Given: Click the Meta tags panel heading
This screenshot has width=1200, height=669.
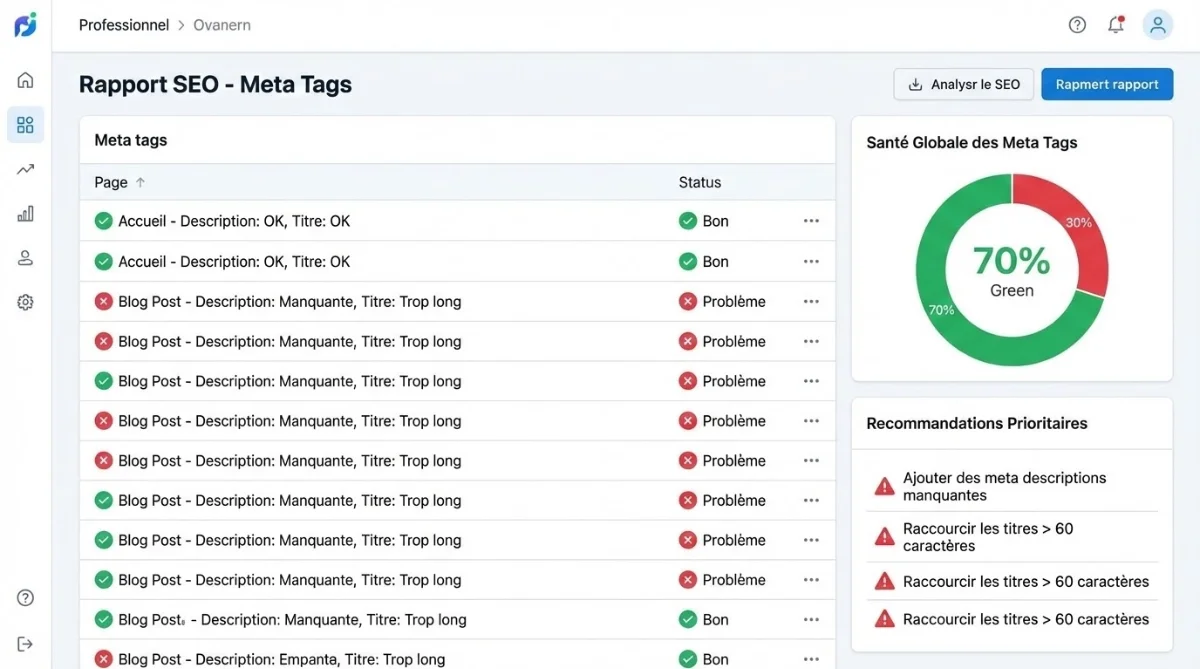Looking at the screenshot, I should (131, 140).
